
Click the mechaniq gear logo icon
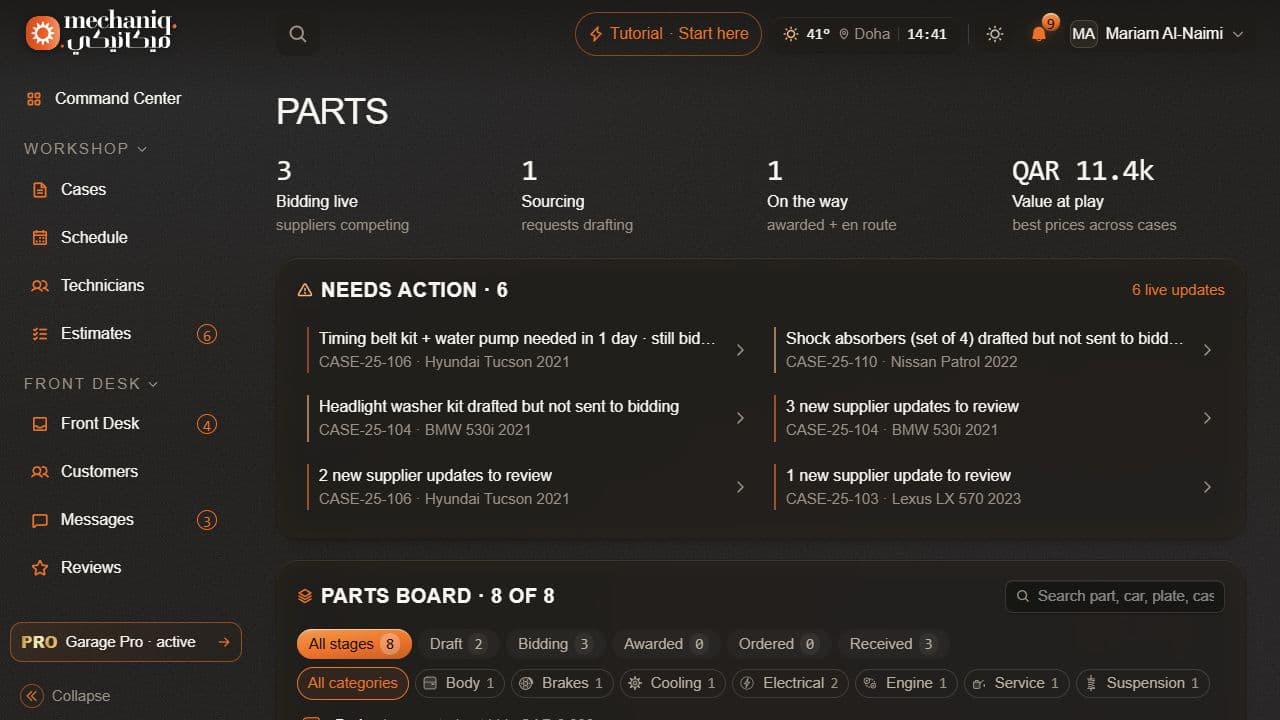coord(42,33)
